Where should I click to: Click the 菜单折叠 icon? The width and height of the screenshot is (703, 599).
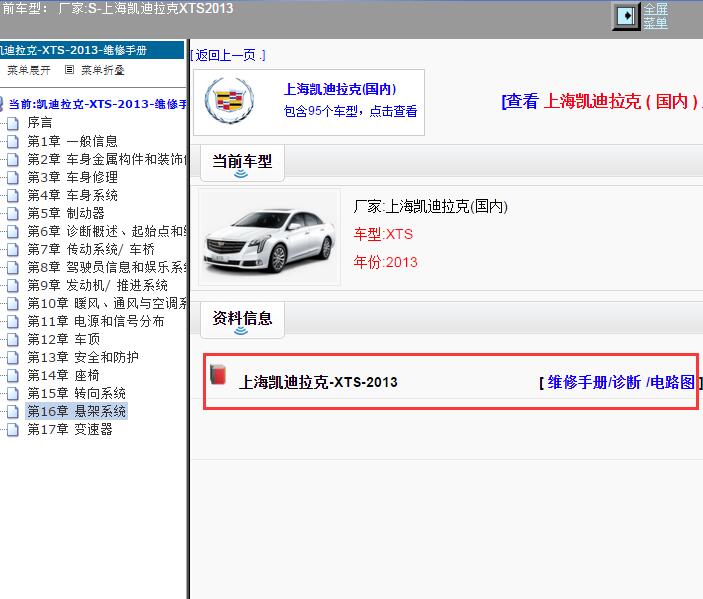[x=69, y=69]
